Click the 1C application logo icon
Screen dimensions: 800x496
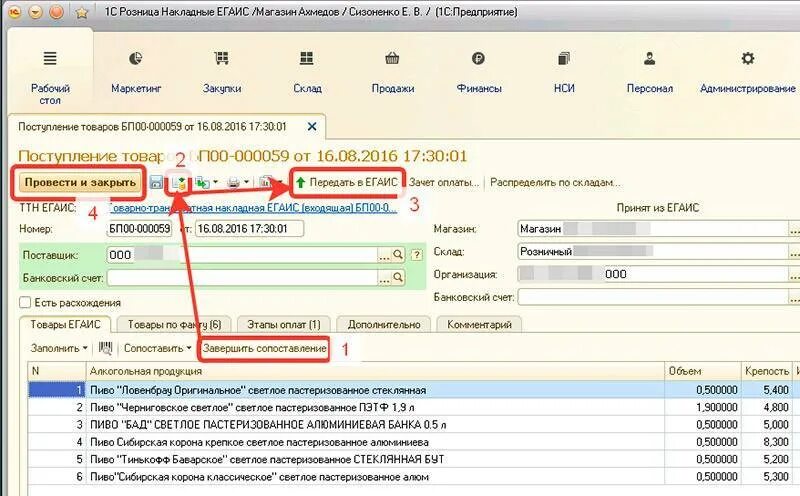(14, 12)
